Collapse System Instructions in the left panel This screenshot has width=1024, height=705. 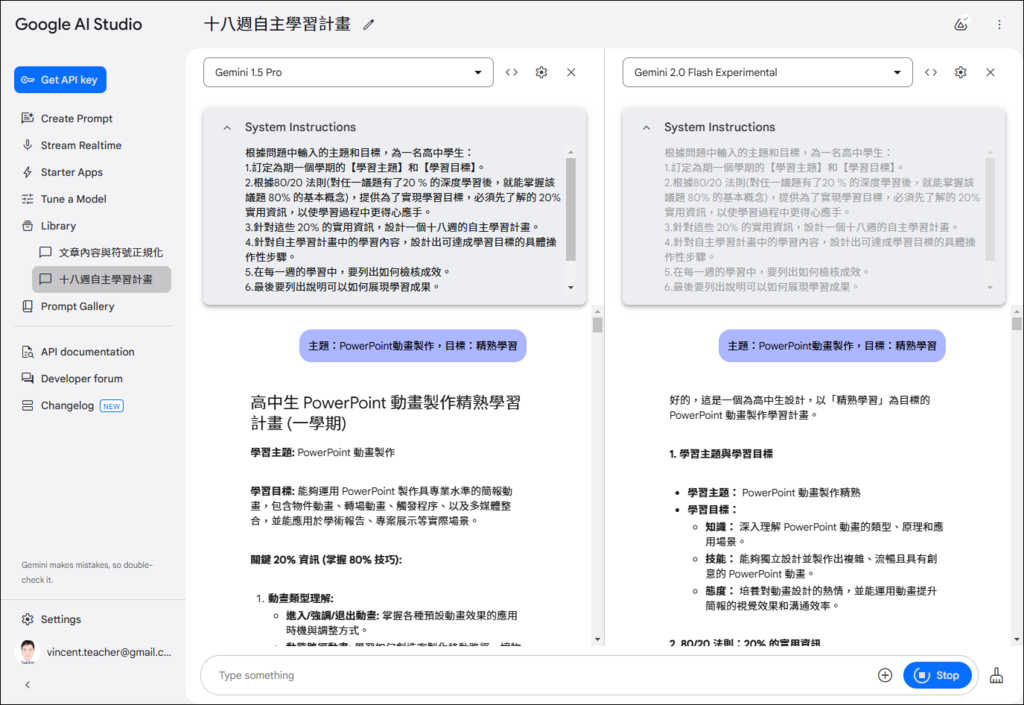tap(227, 127)
